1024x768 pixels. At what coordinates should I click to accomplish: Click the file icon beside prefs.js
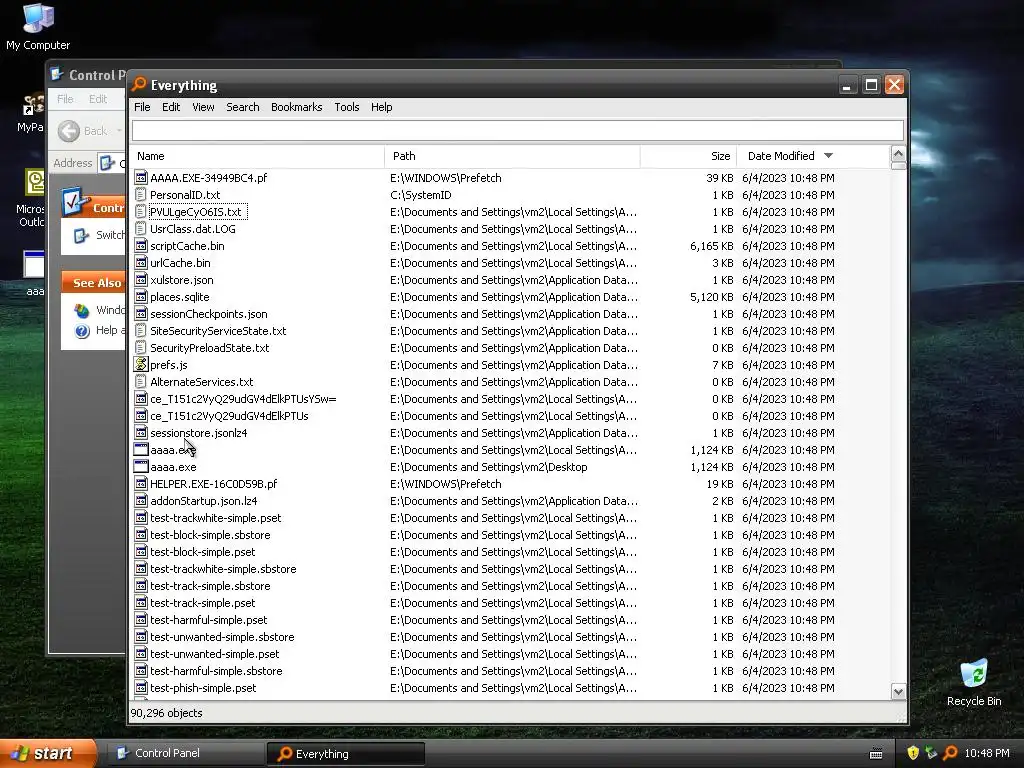pyautogui.click(x=140, y=364)
